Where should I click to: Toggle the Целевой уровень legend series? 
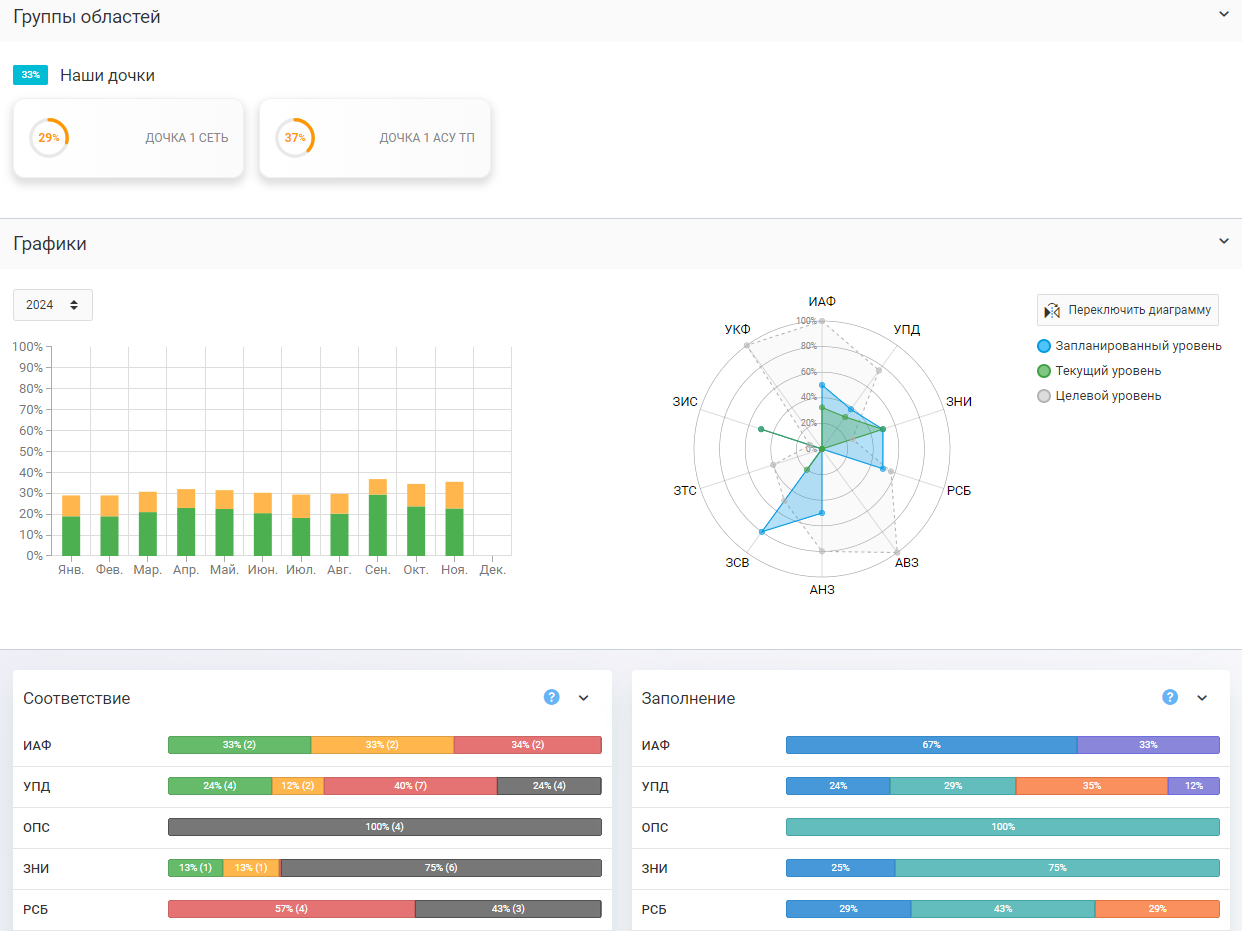1099,396
